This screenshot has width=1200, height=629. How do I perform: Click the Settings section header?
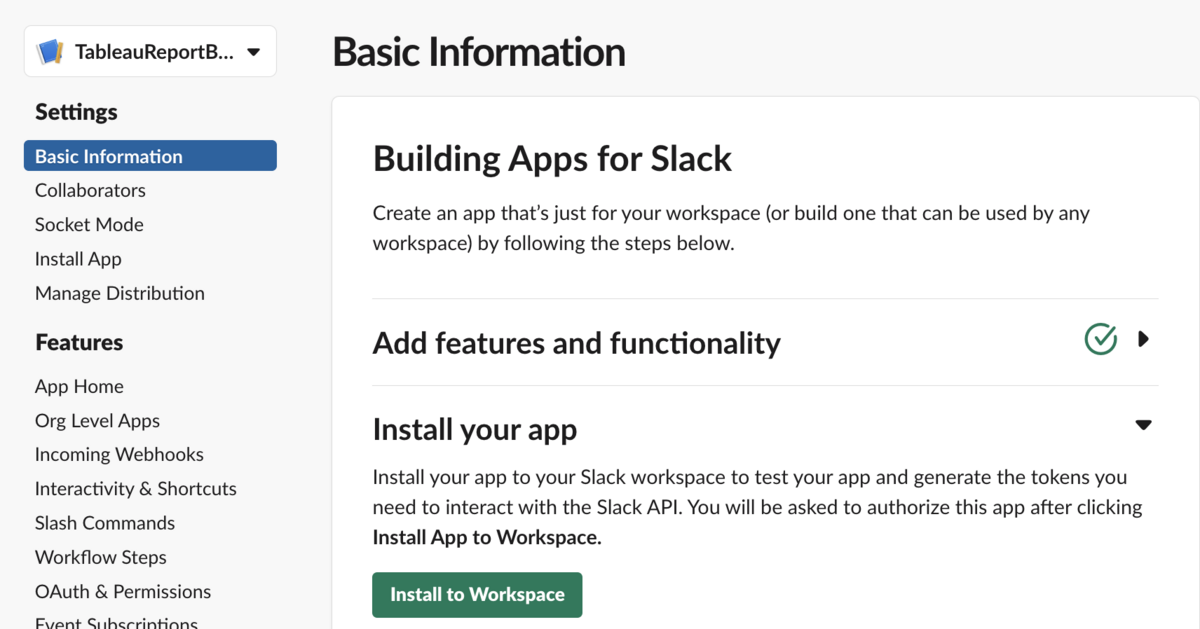[76, 112]
